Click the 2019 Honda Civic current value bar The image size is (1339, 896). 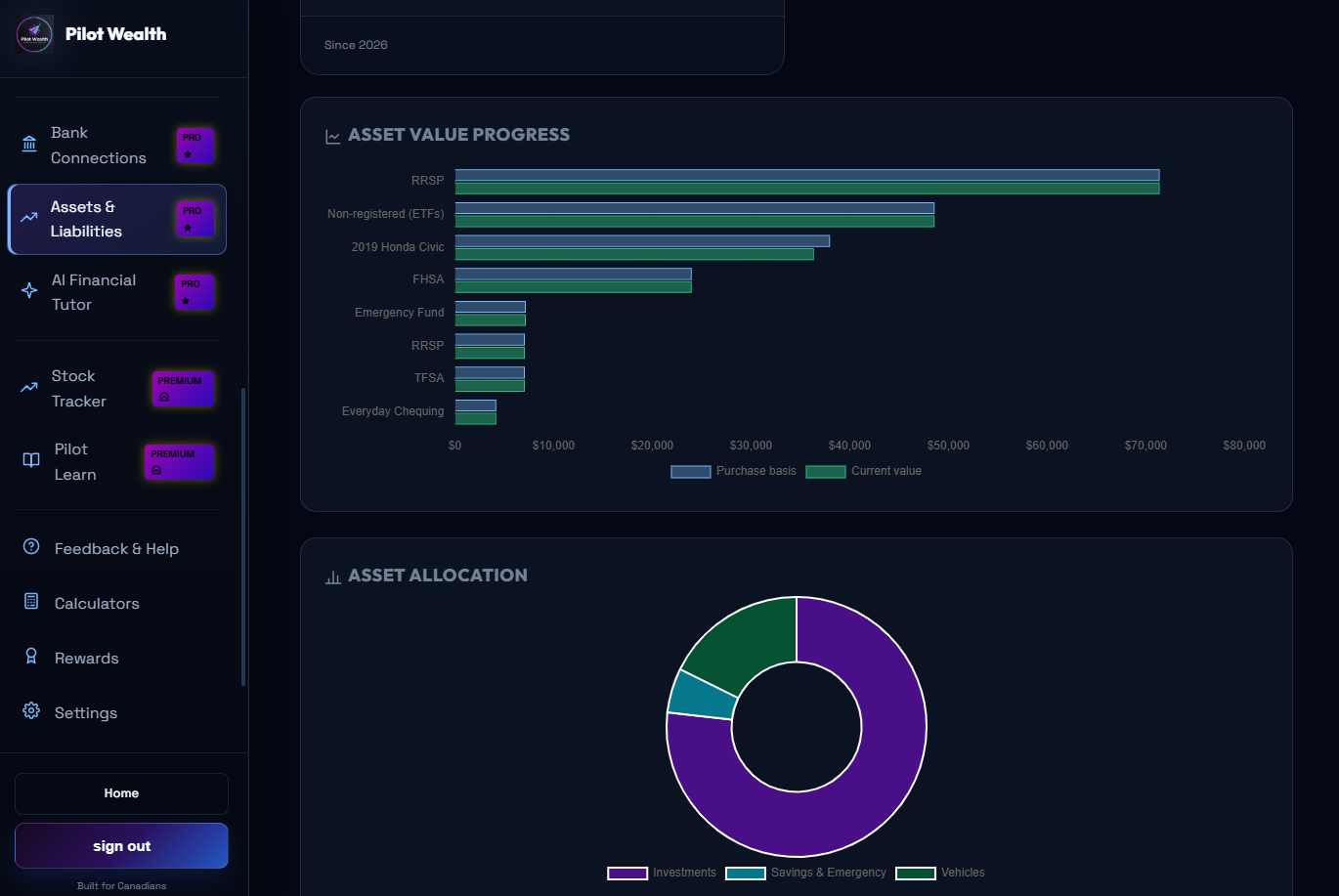[x=634, y=254]
